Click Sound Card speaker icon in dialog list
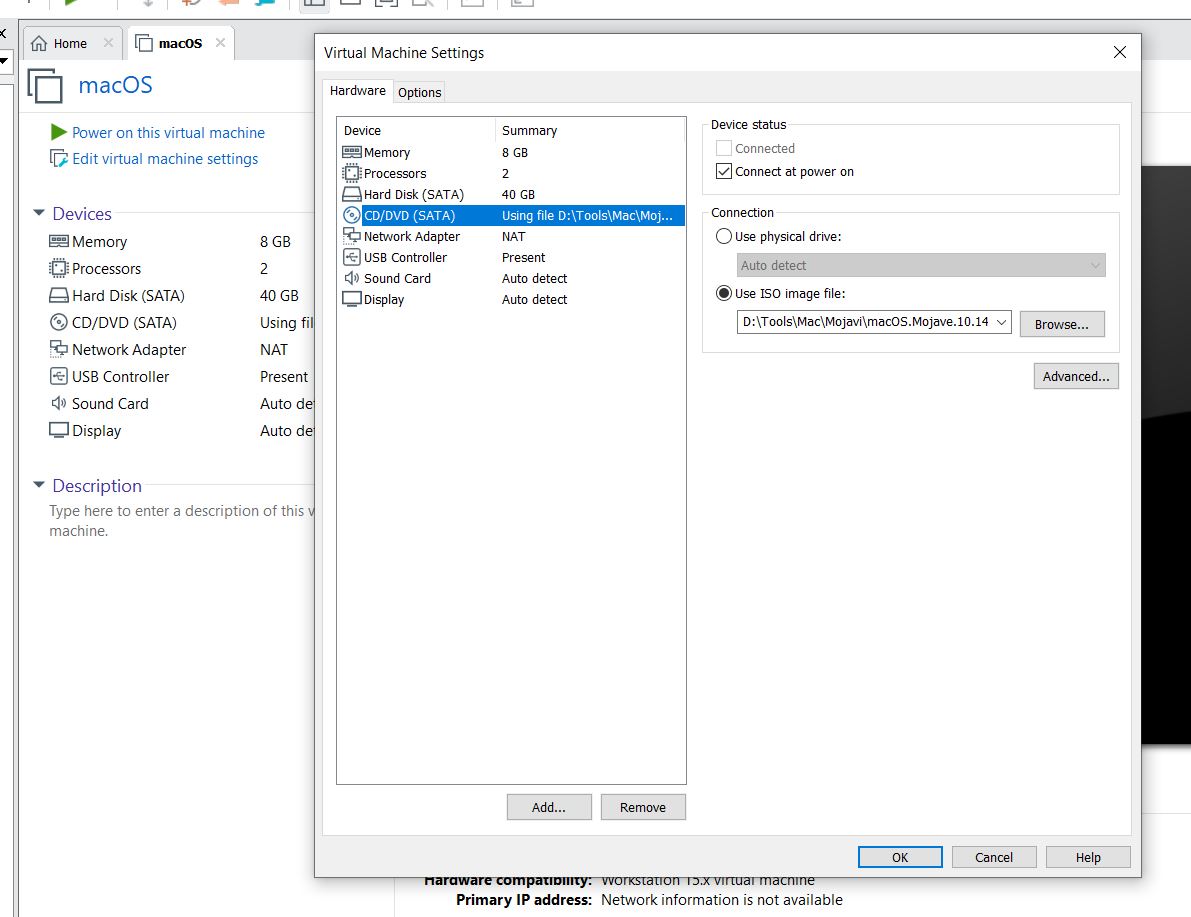Viewport: 1191px width, 917px height. pos(352,278)
